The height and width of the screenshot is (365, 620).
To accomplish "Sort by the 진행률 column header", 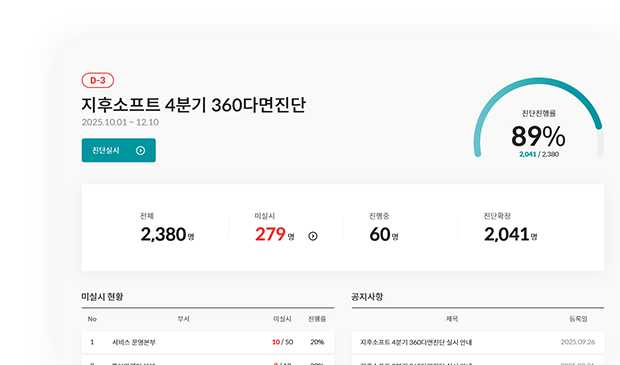I will pos(317,319).
